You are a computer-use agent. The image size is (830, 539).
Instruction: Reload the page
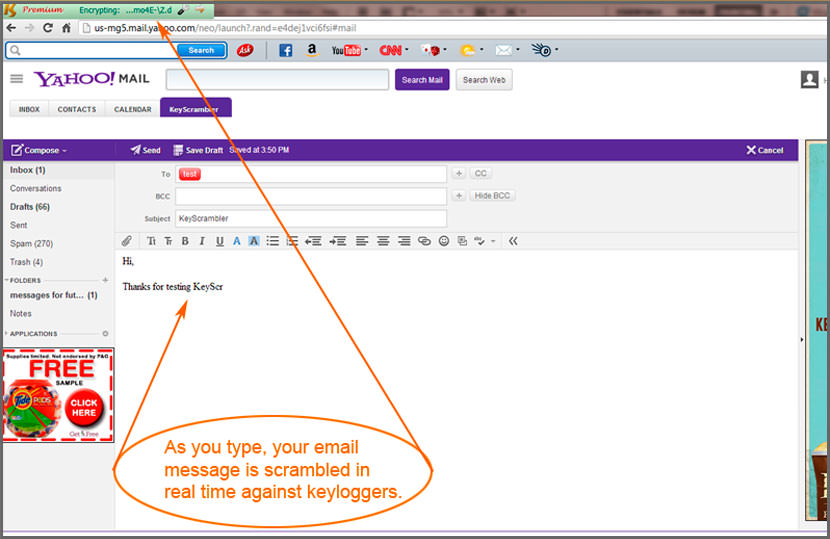tap(48, 28)
